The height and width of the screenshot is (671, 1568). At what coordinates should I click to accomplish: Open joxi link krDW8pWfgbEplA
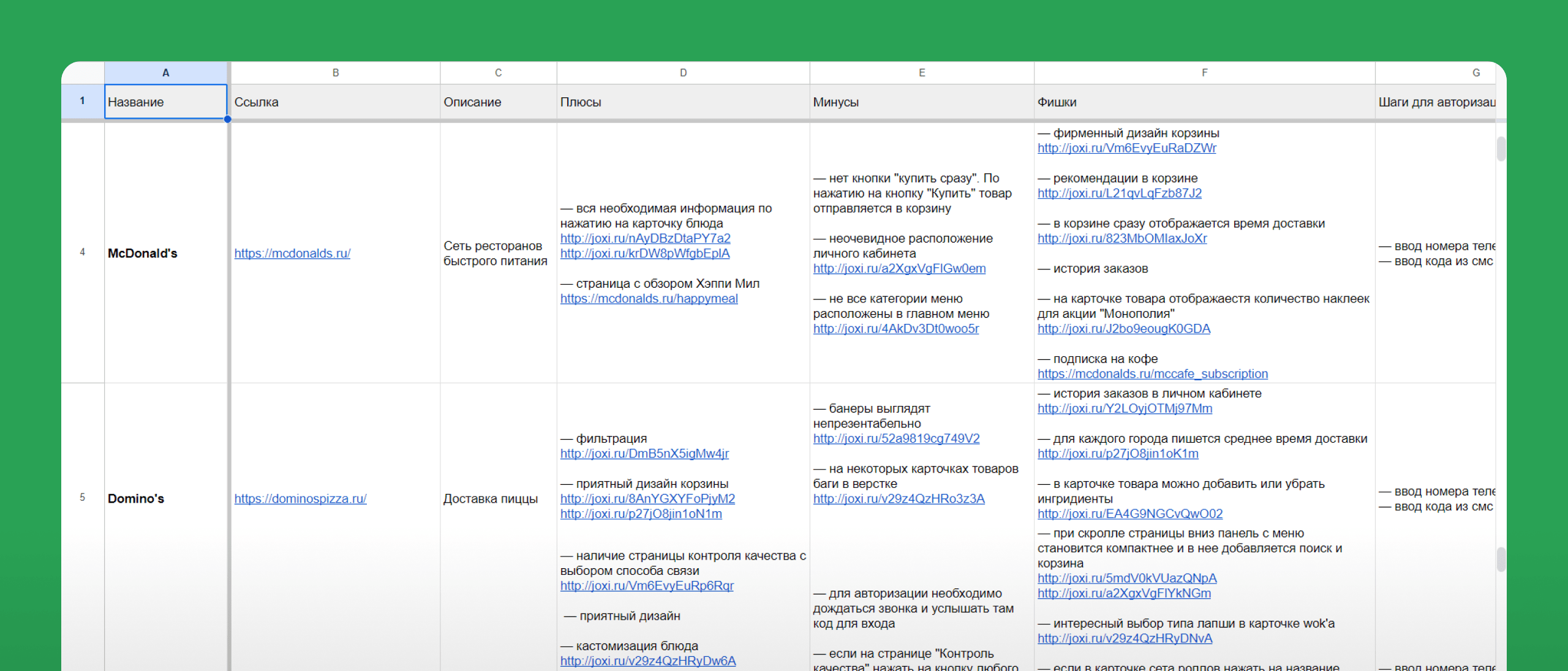coord(644,253)
